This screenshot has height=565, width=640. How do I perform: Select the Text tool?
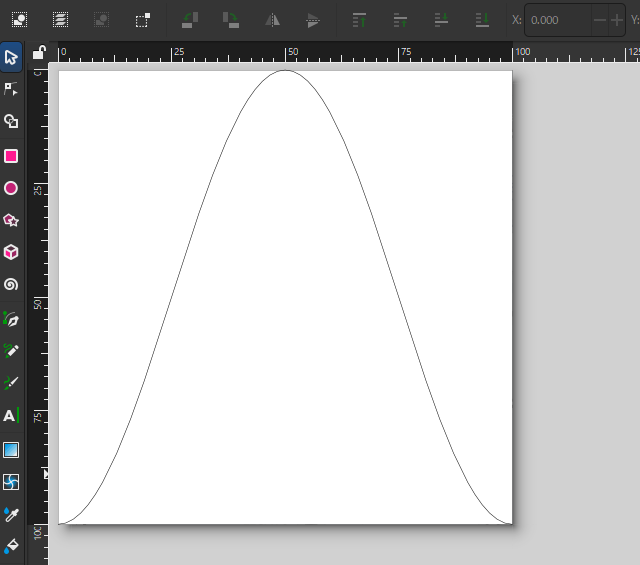(x=11, y=416)
